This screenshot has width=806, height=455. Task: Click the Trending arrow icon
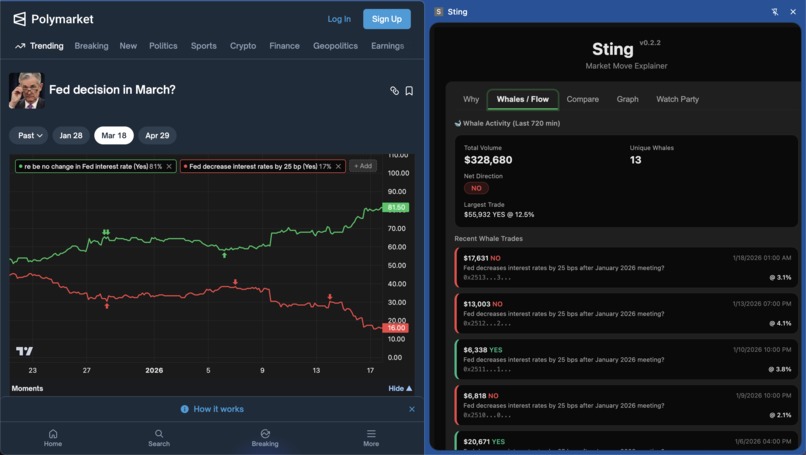20,46
